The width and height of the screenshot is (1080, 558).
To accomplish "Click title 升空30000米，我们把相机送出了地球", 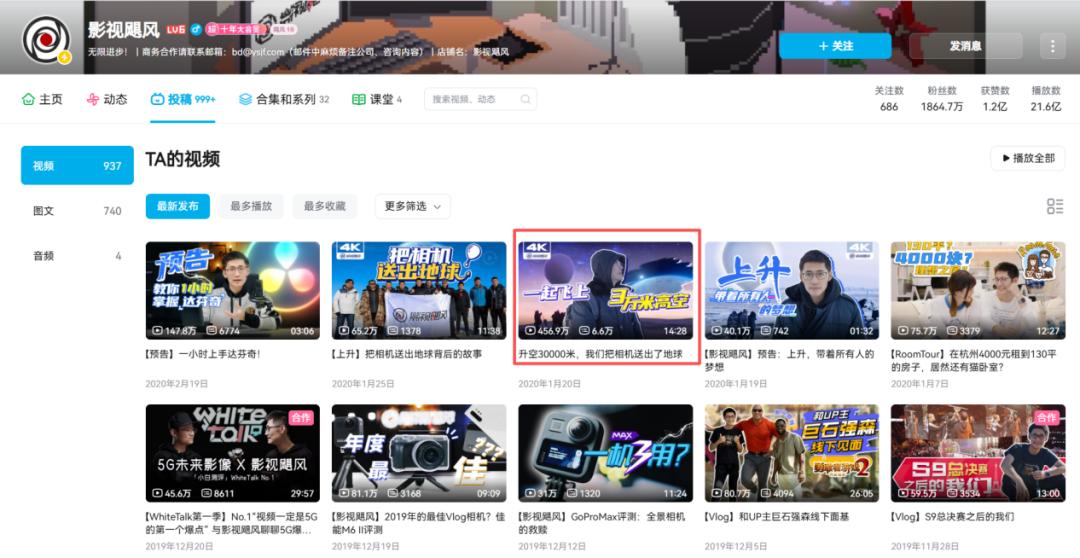I will pyautogui.click(x=601, y=354).
